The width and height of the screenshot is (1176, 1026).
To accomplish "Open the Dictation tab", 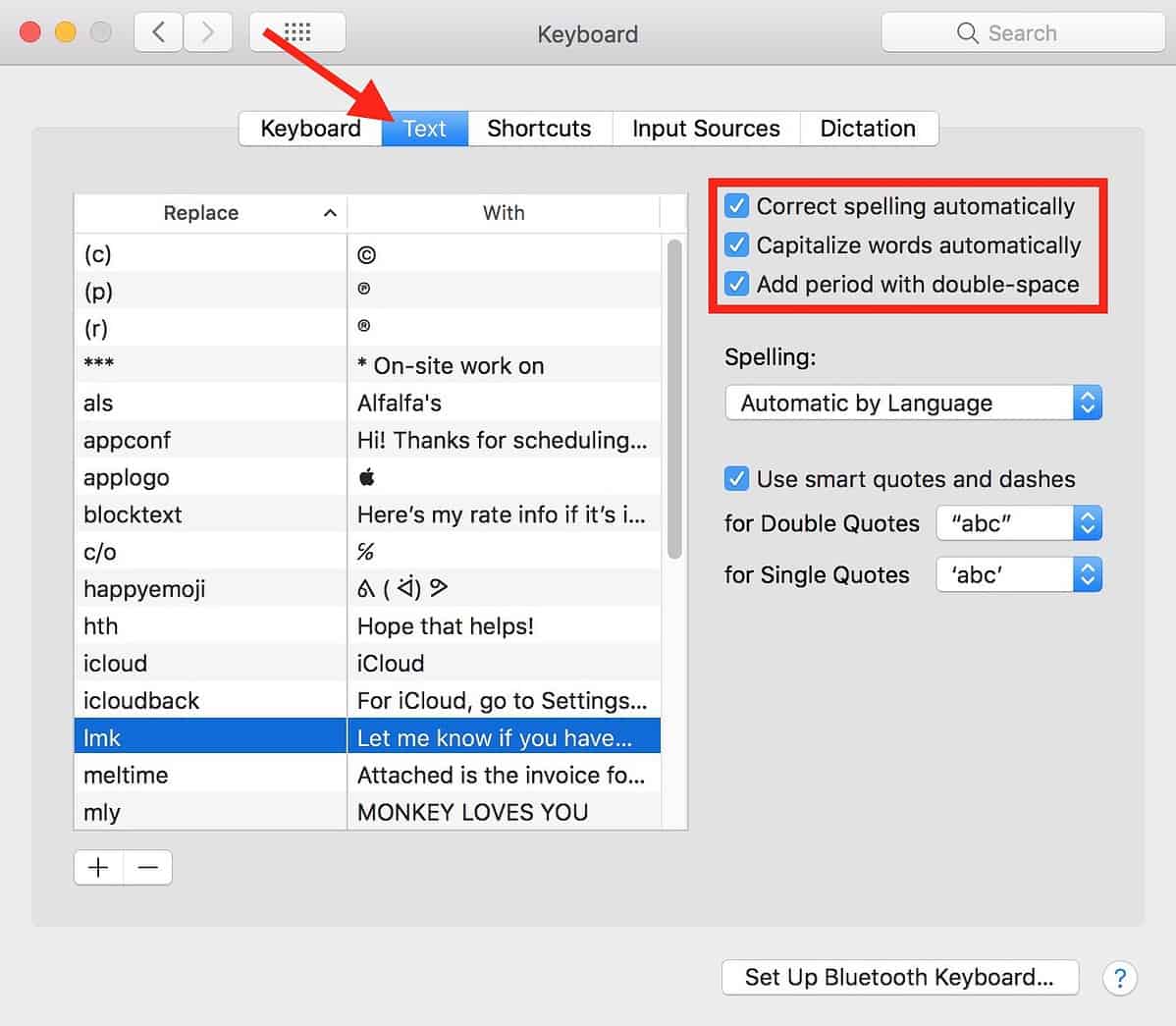I will tap(868, 129).
